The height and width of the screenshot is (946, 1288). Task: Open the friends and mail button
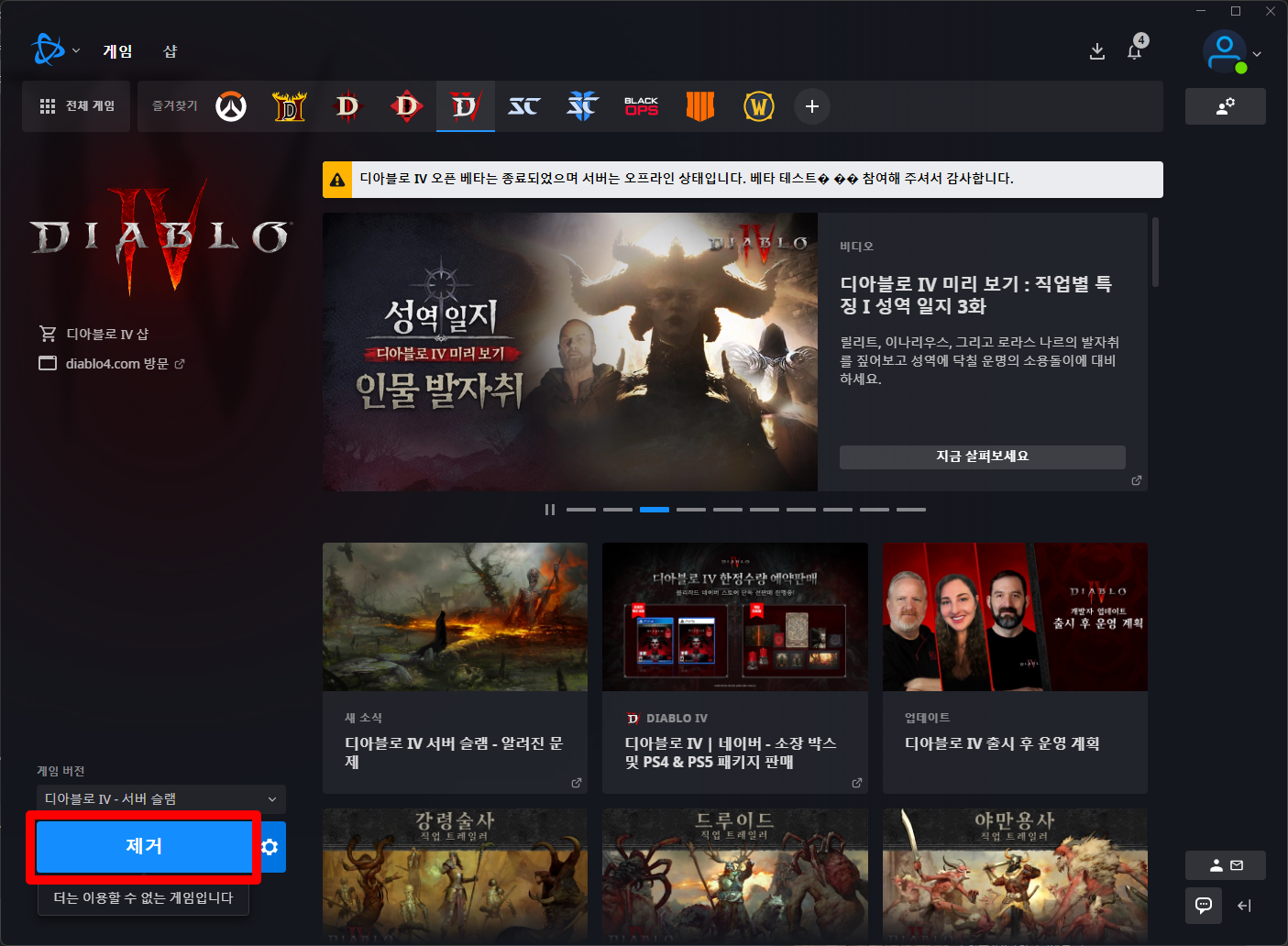click(x=1226, y=865)
